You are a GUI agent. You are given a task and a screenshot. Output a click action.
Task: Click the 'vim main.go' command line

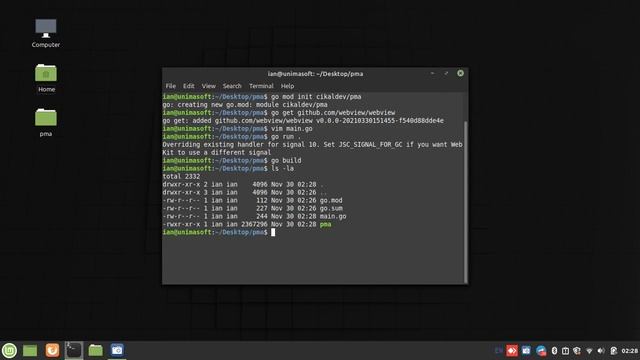tap(292, 129)
